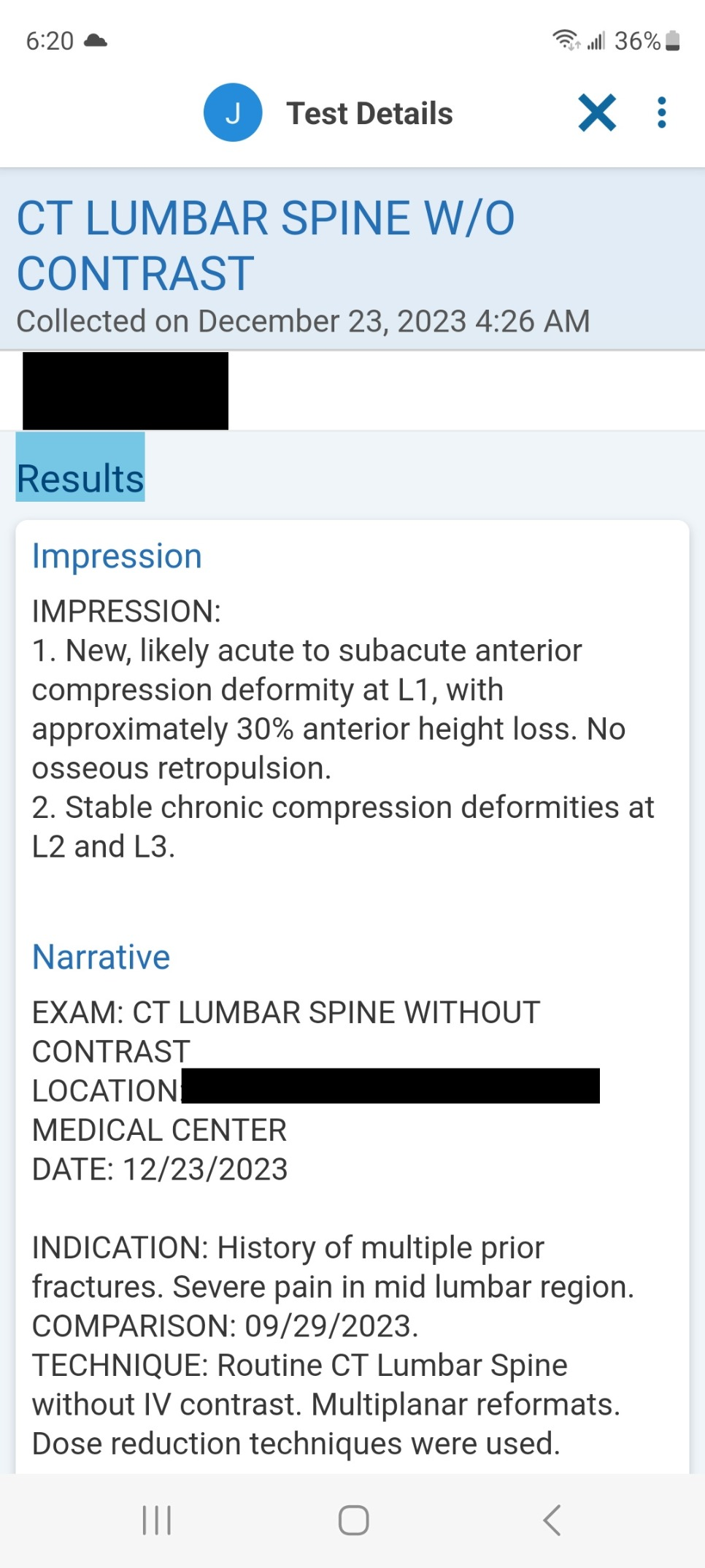Viewport: 705px width, 1568px height.
Task: Tap the Narrative section heading
Action: pos(101,957)
